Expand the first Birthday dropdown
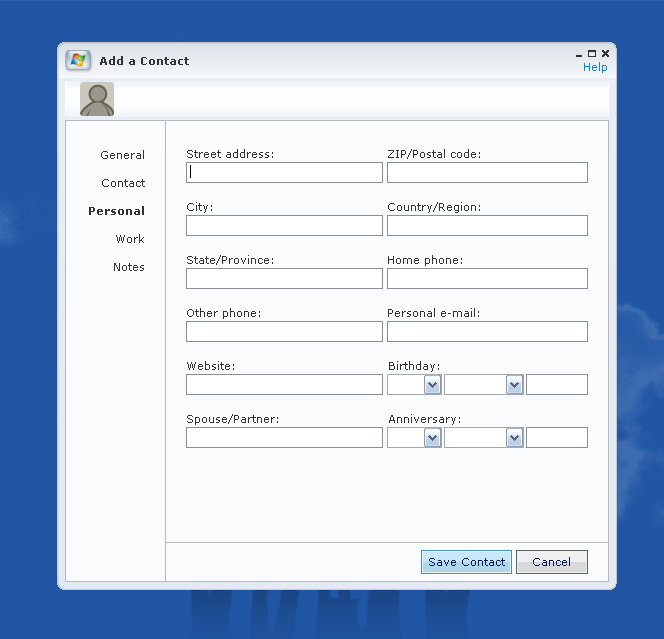 432,385
